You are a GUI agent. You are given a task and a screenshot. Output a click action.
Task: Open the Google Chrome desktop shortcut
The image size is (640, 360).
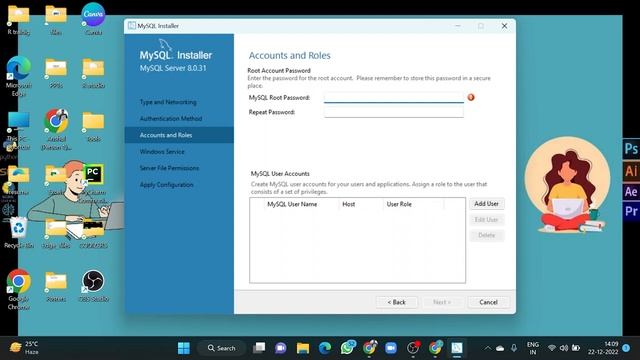coord(18,289)
